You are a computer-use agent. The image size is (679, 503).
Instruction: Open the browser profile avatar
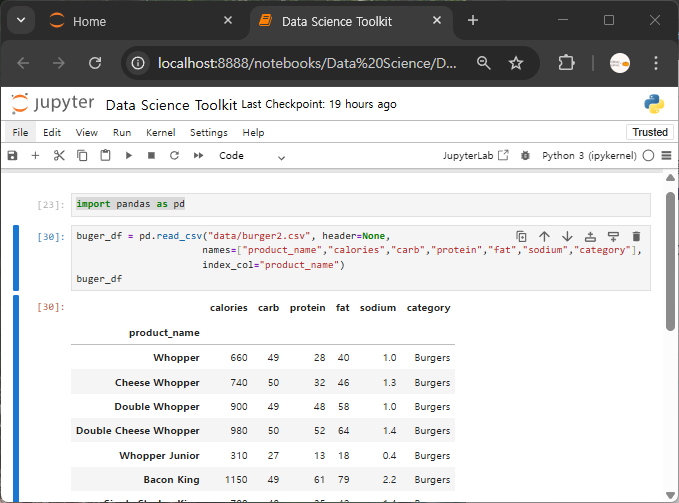point(620,63)
